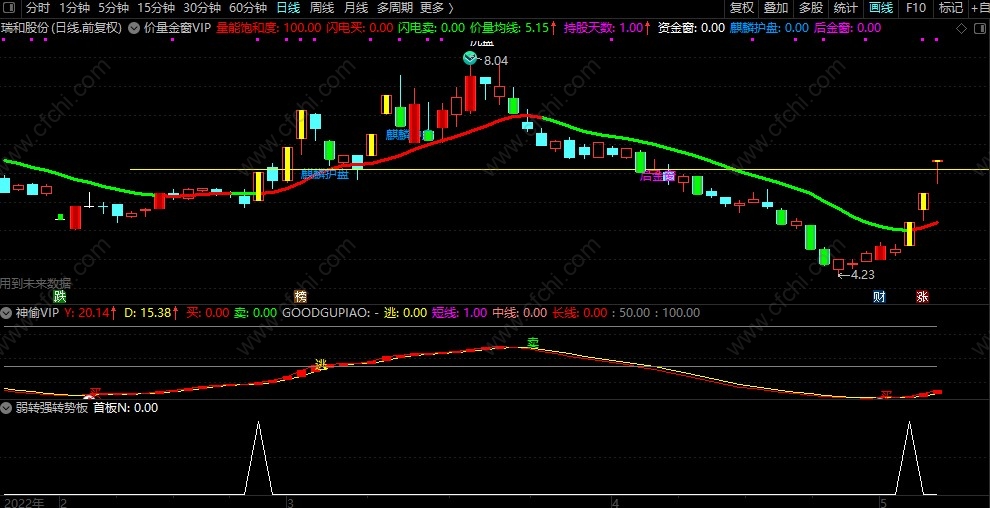Screen dimensions: 990x508
Task: Click the 麒麟护盘 signal label on the chart
Action: pyautogui.click(x=325, y=175)
